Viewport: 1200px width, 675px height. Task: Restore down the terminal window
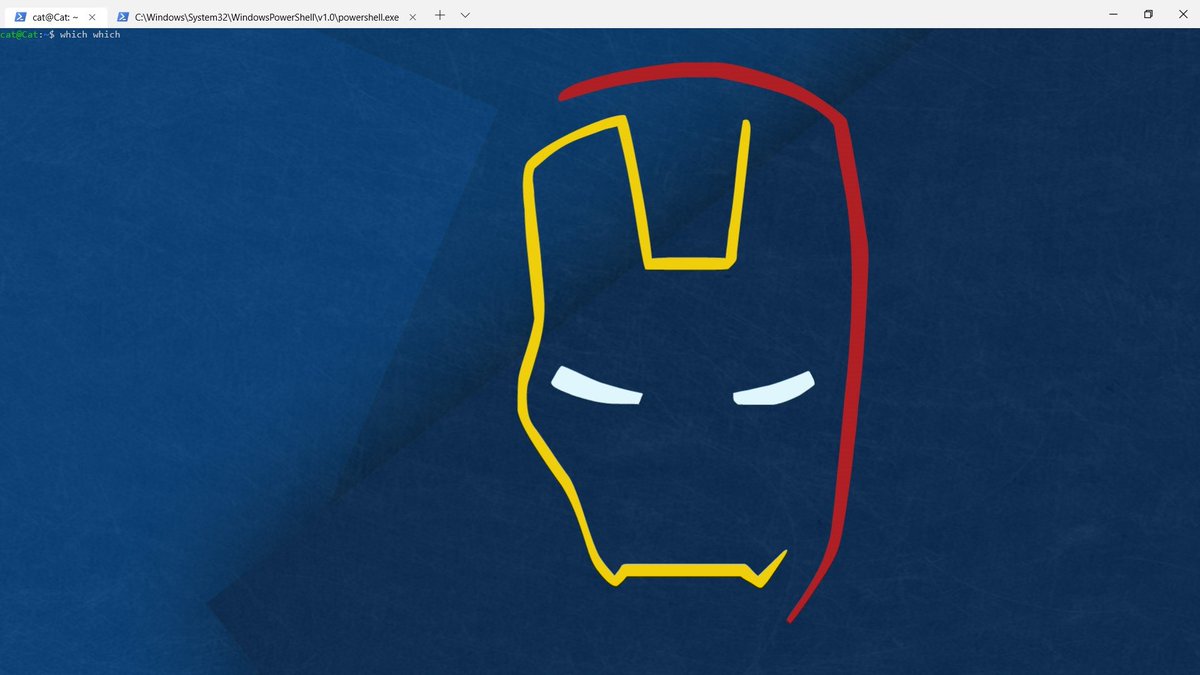pyautogui.click(x=1148, y=14)
